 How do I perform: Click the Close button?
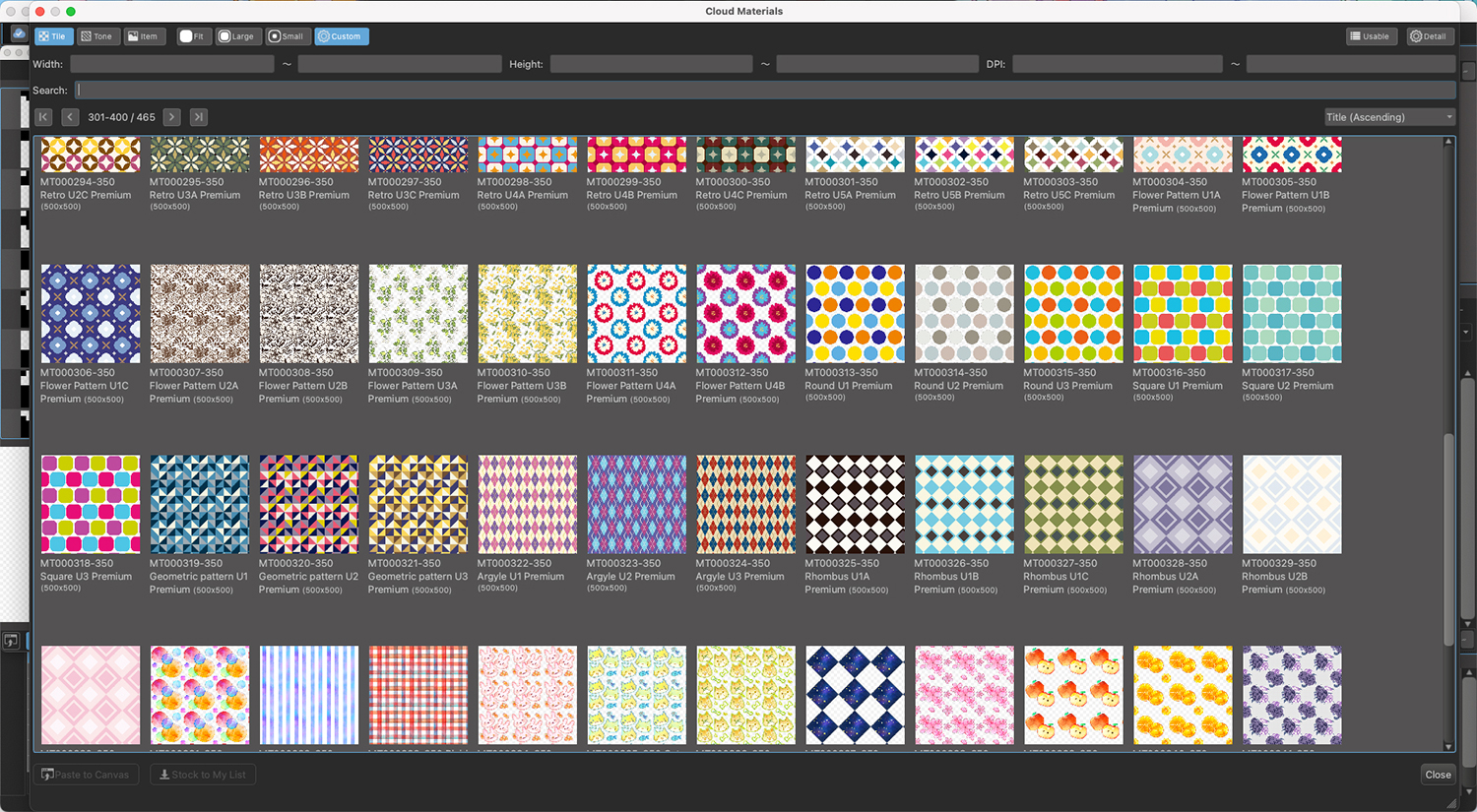[x=1438, y=775]
